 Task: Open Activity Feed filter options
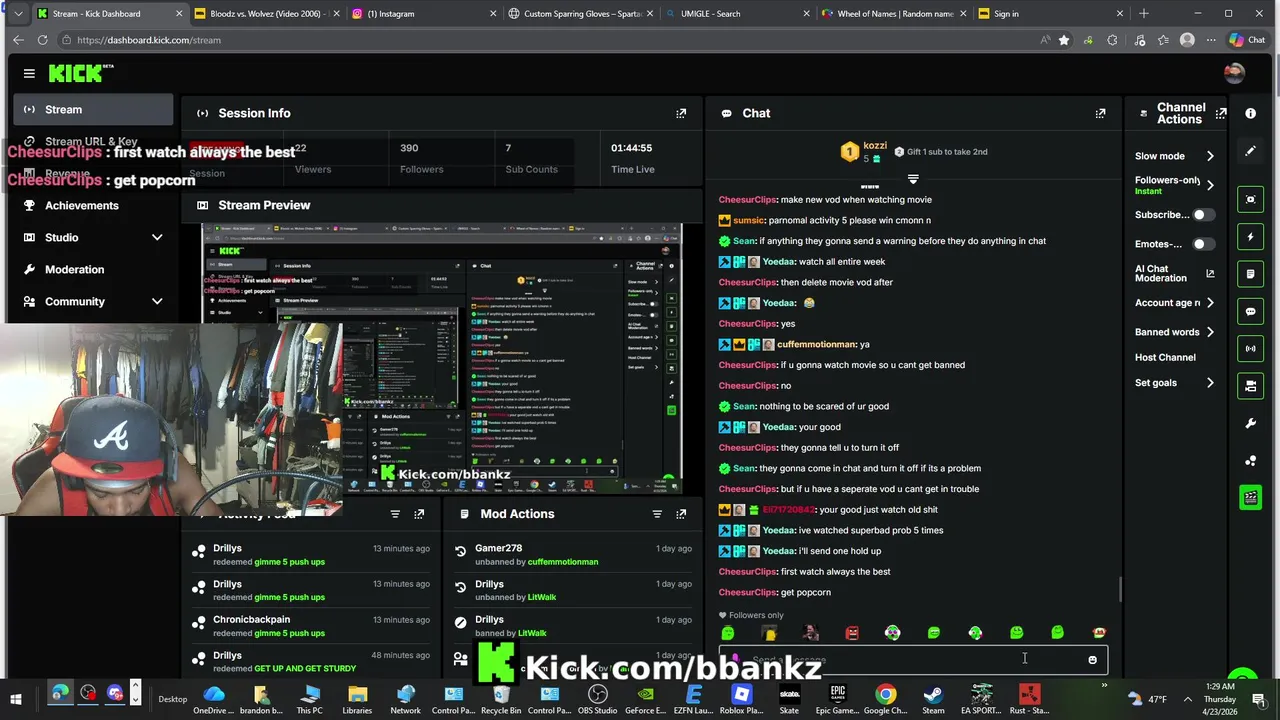click(x=395, y=514)
